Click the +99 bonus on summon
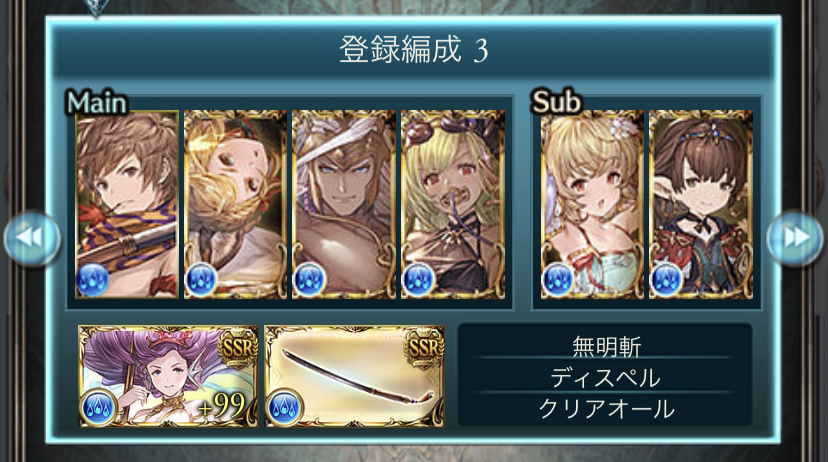 tap(222, 406)
